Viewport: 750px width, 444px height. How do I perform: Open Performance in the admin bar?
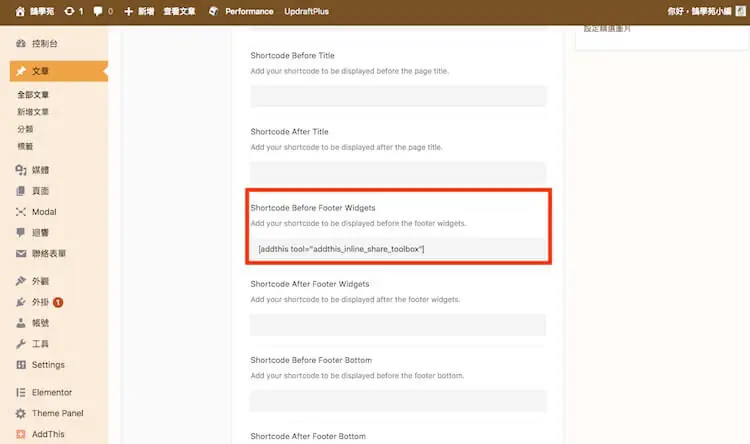tap(249, 11)
